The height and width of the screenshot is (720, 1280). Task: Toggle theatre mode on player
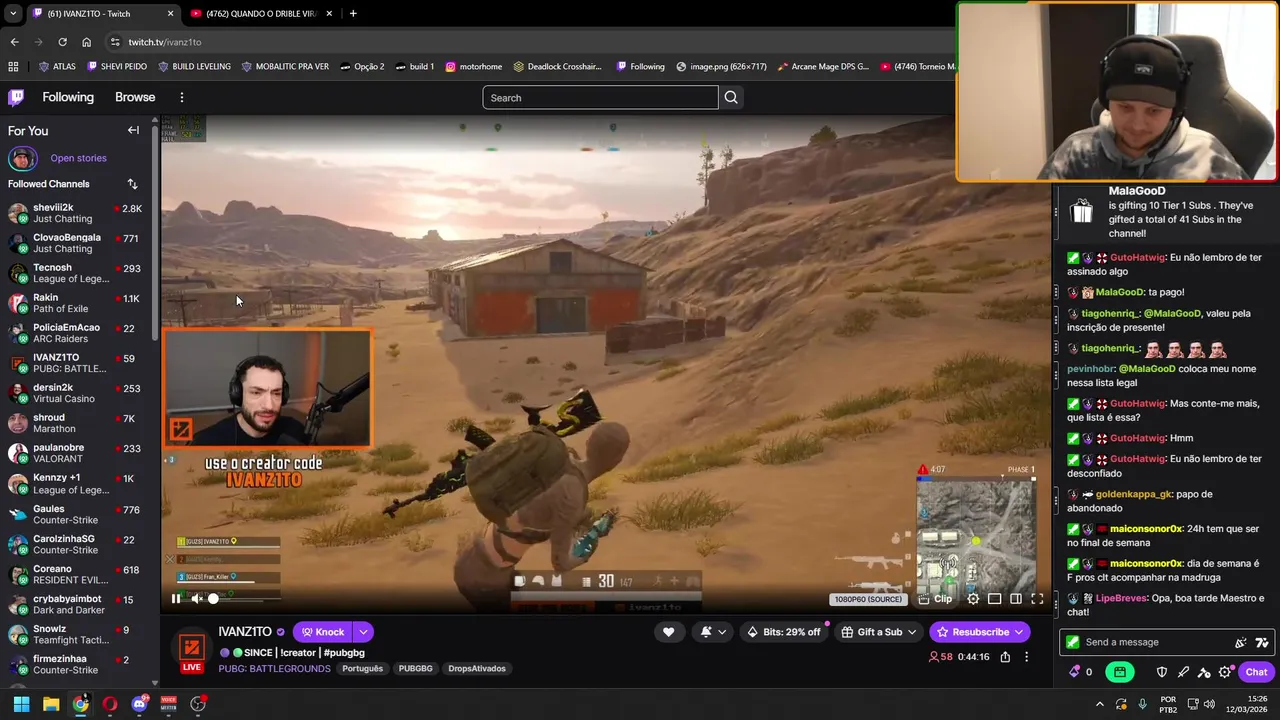(x=994, y=599)
